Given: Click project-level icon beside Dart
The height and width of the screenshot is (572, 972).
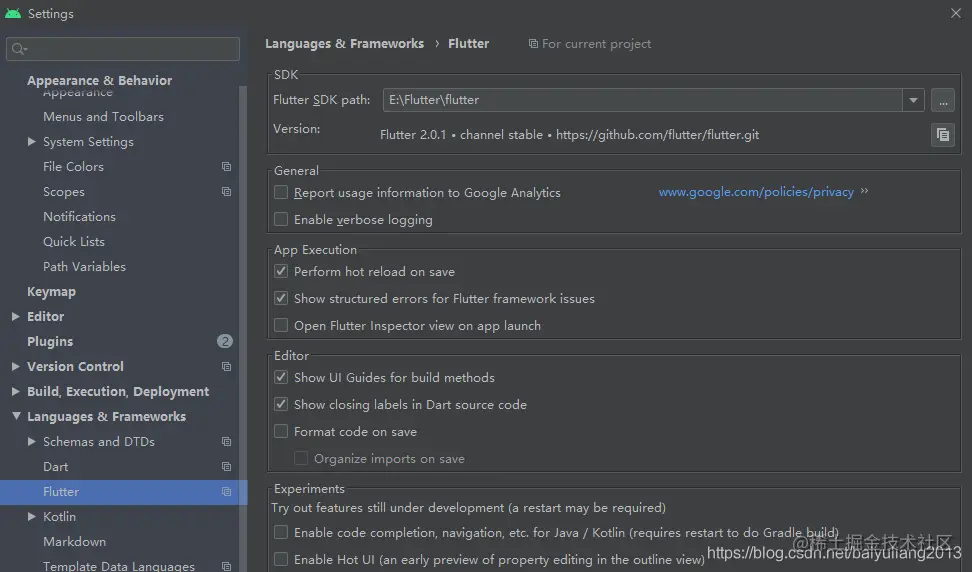Looking at the screenshot, I should [226, 466].
